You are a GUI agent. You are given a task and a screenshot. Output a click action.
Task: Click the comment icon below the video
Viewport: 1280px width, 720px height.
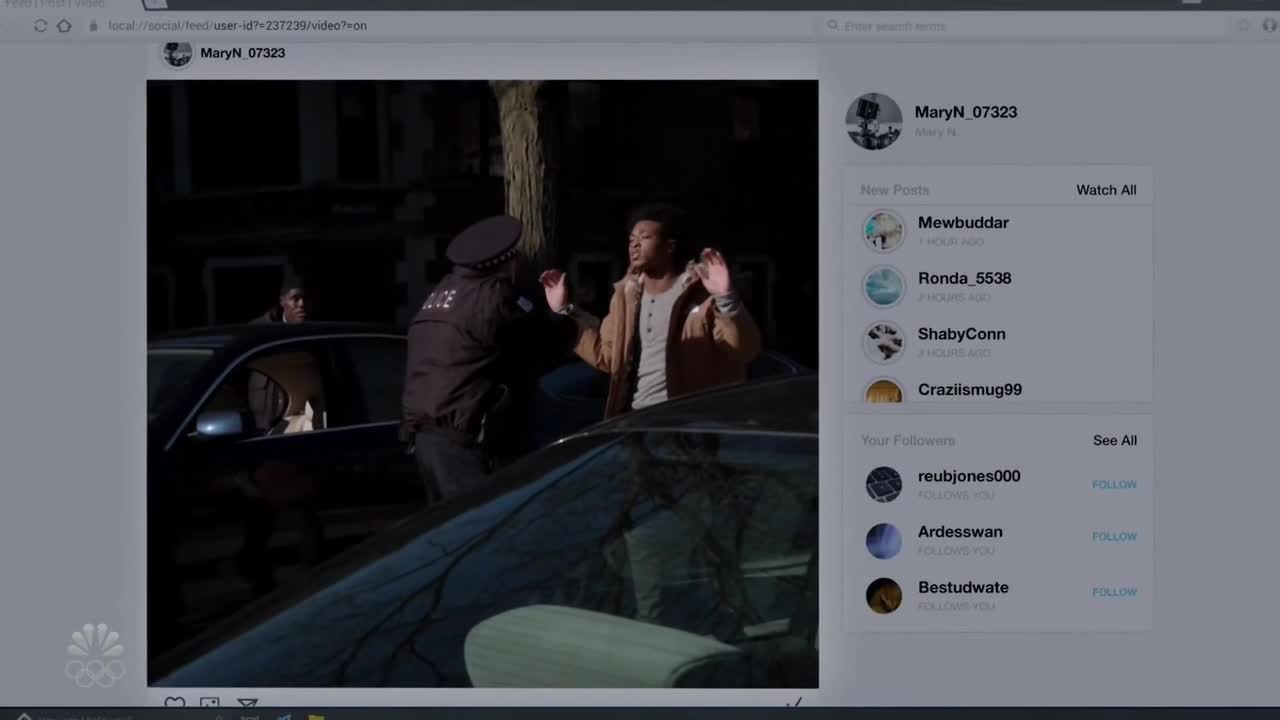[210, 703]
